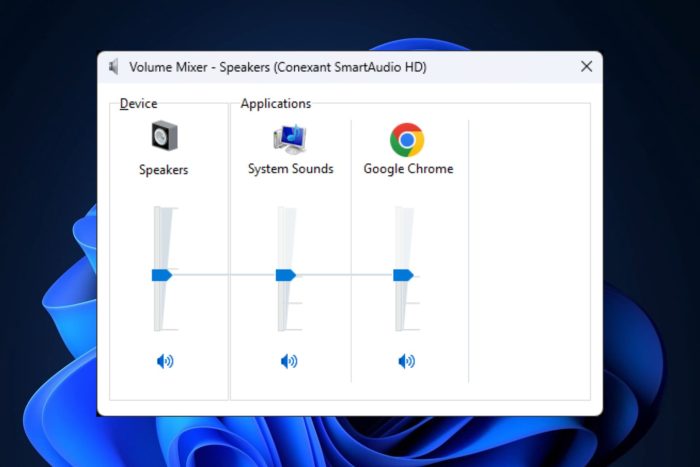The width and height of the screenshot is (700, 467).
Task: Click the System Sounds volume slider handle
Action: pyautogui.click(x=286, y=275)
